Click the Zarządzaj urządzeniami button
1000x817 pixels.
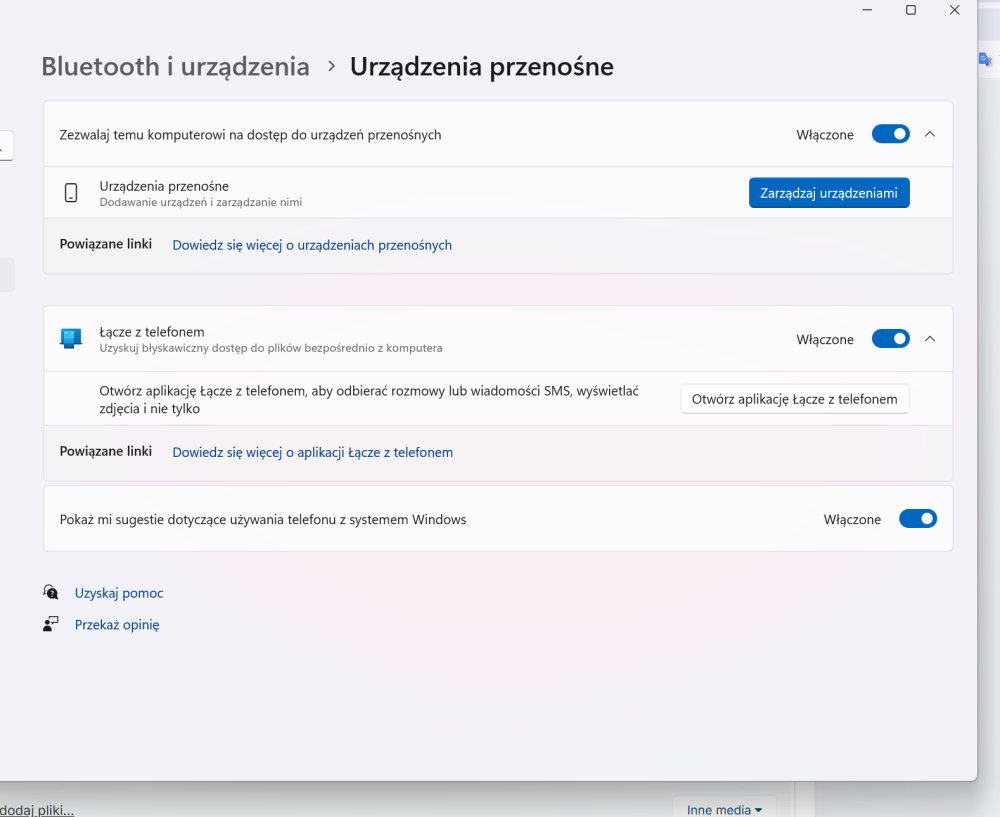829,192
